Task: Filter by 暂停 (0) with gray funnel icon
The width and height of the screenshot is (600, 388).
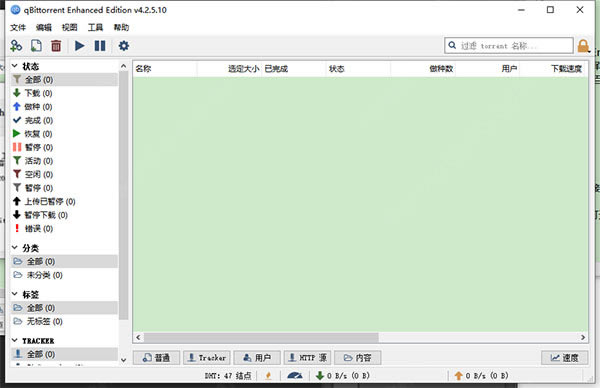Action: pos(64,188)
